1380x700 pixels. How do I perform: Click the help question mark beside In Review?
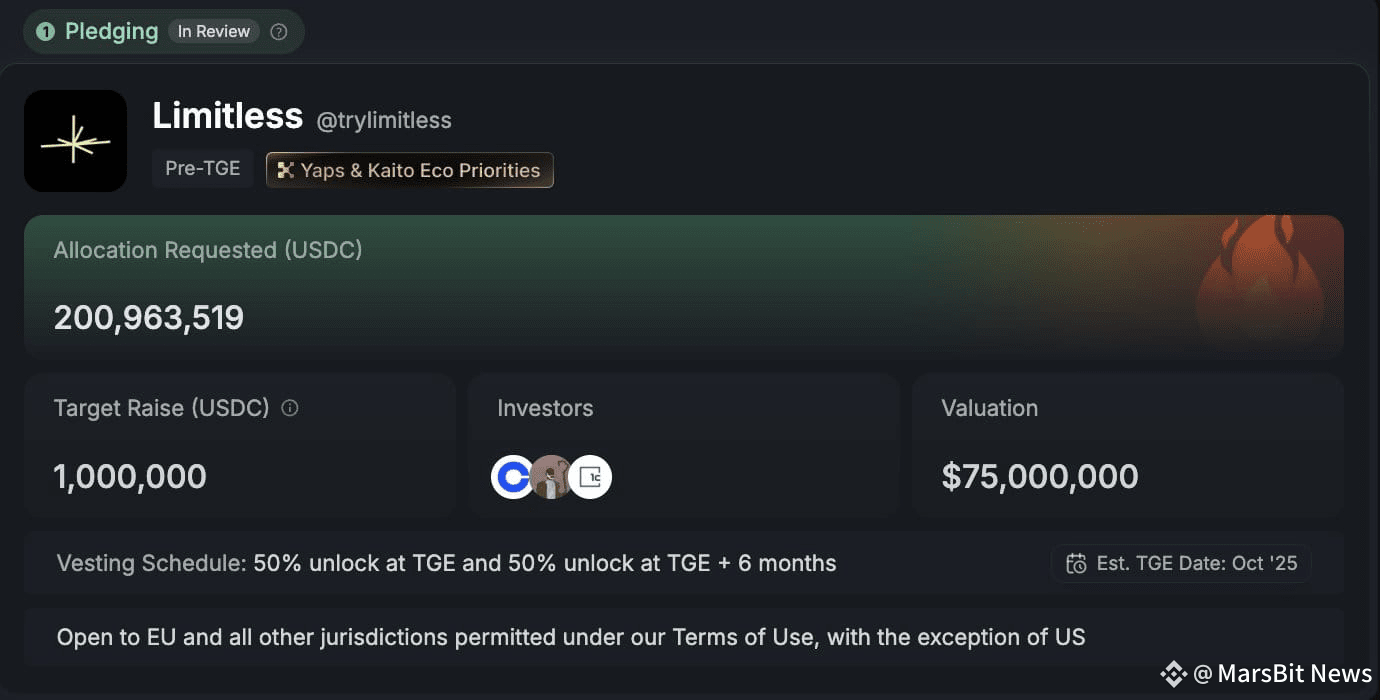(x=279, y=32)
